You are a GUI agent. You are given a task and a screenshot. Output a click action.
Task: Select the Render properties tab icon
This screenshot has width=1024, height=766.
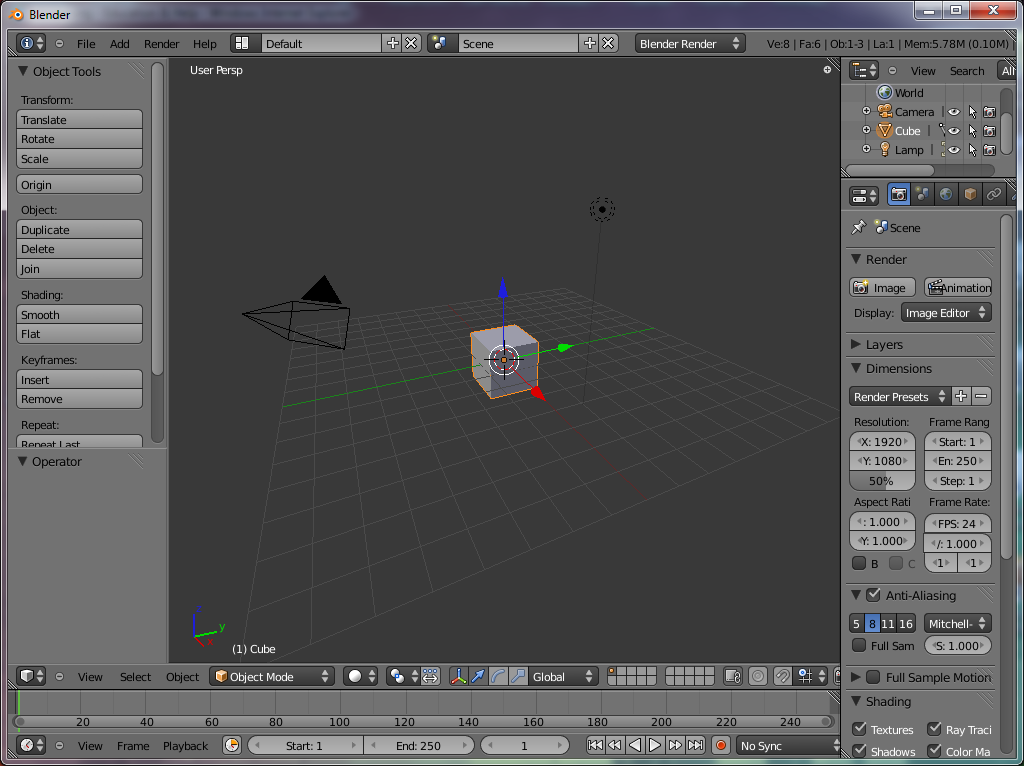coord(899,194)
